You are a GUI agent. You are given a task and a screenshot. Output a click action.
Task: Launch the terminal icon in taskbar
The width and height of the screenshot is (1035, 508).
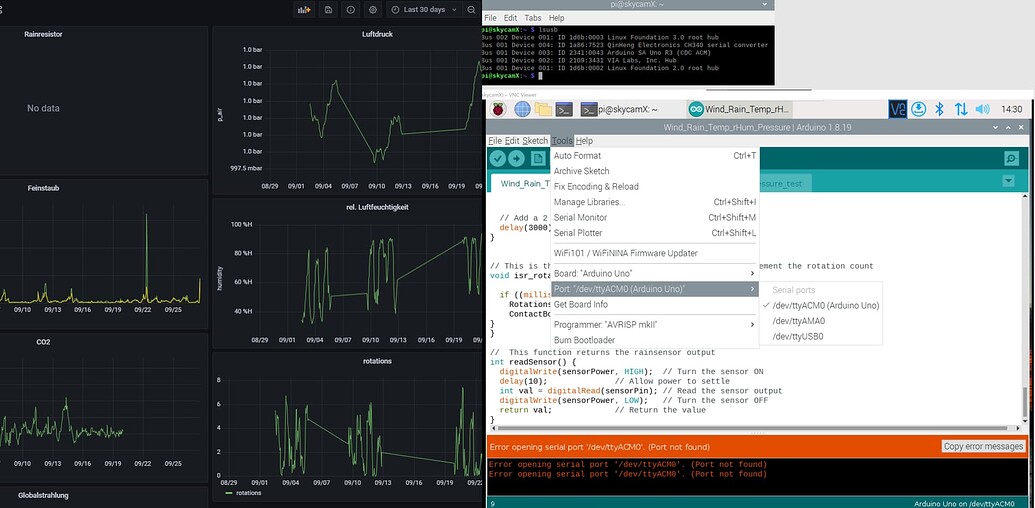[564, 110]
